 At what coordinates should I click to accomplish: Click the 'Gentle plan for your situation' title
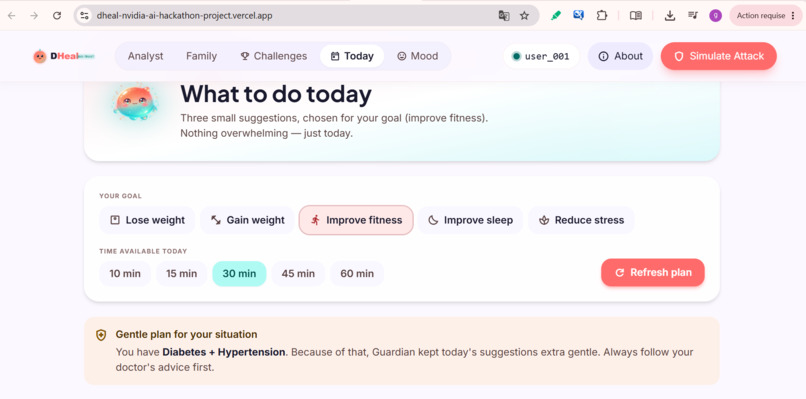pyautogui.click(x=186, y=334)
